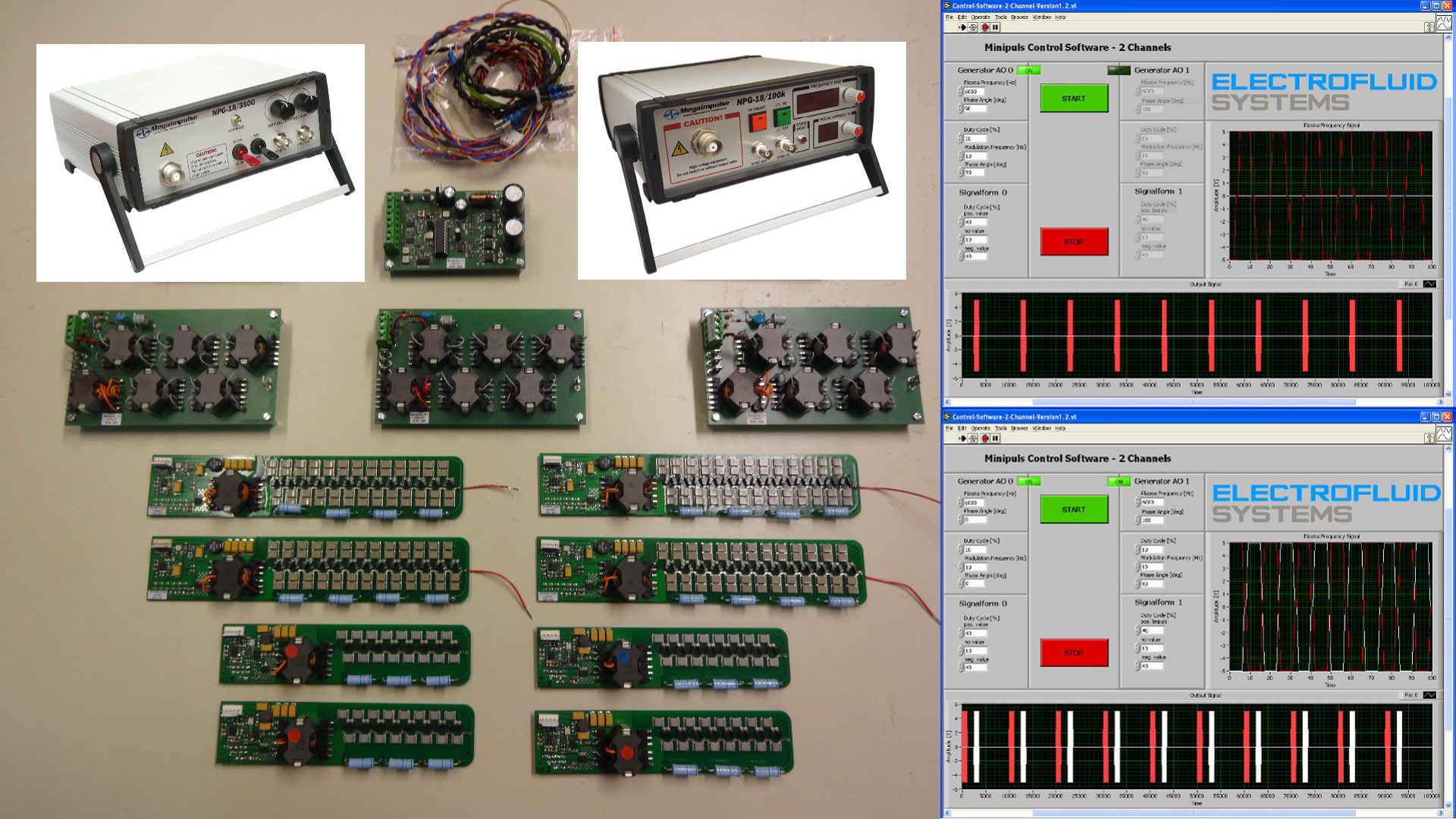This screenshot has height=819, width=1456.
Task: Click red STOP button in upper window
Action: (1074, 242)
